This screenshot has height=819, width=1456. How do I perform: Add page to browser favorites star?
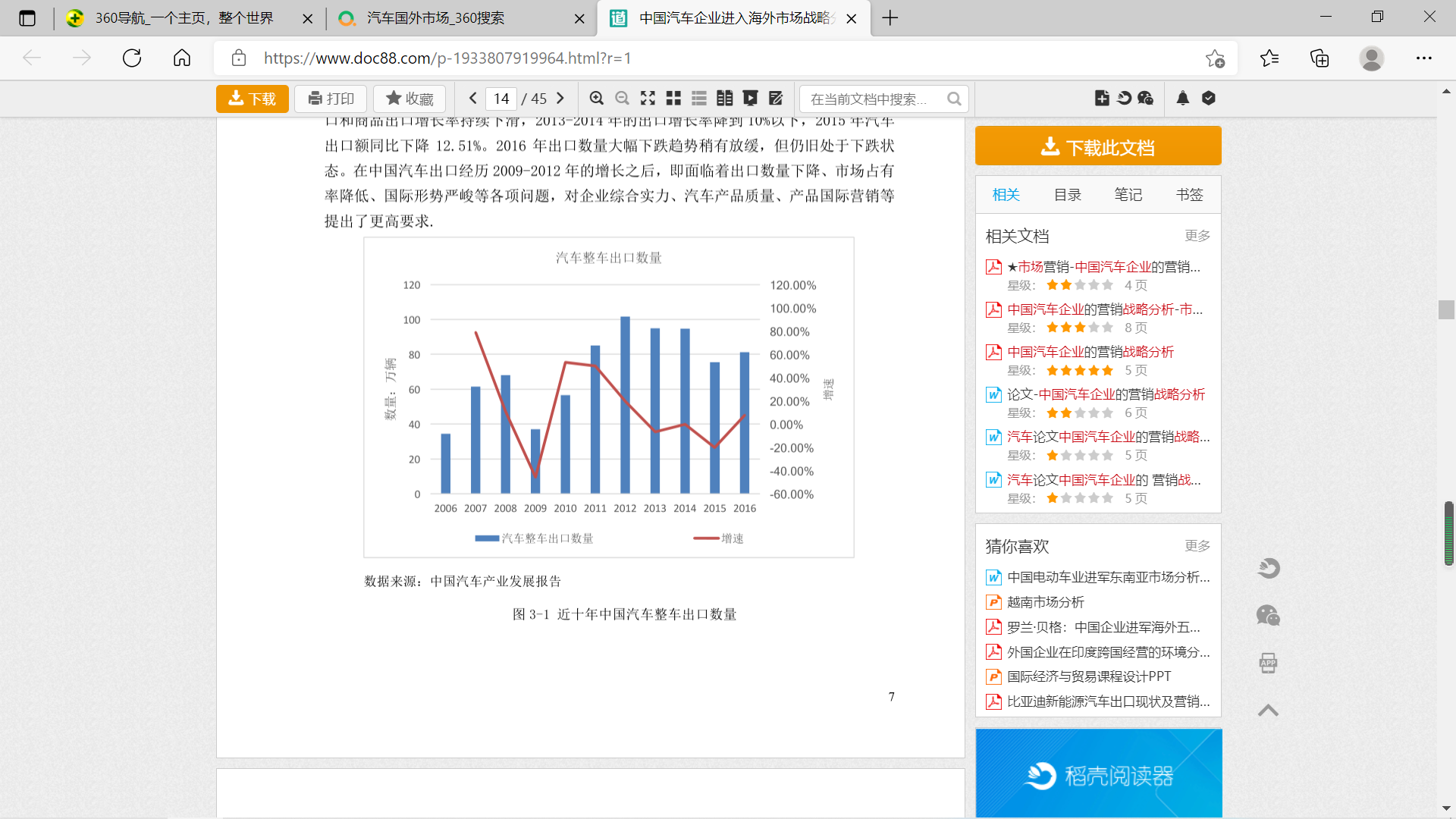point(1215,58)
